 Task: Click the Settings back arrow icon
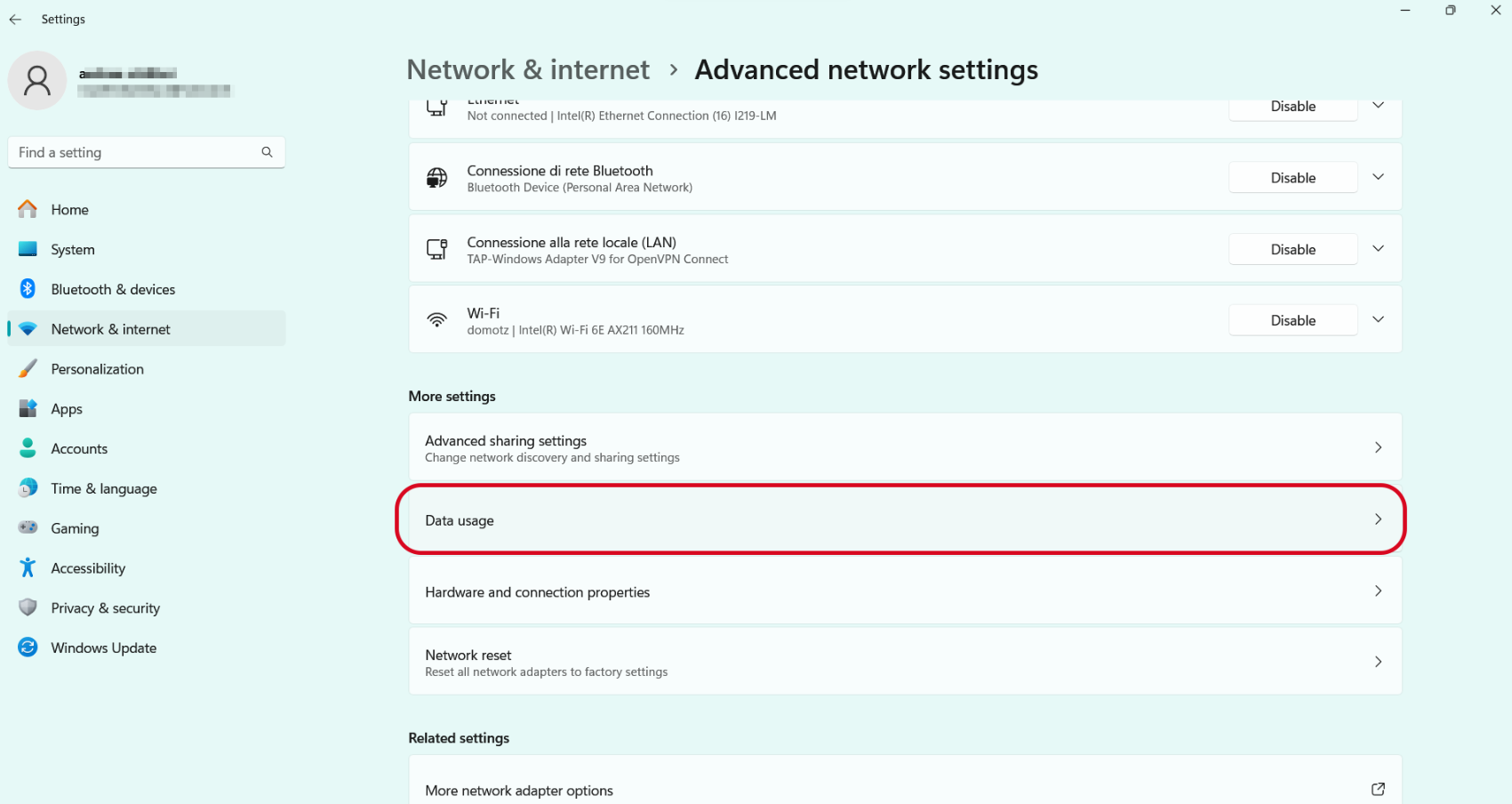pyautogui.click(x=15, y=19)
